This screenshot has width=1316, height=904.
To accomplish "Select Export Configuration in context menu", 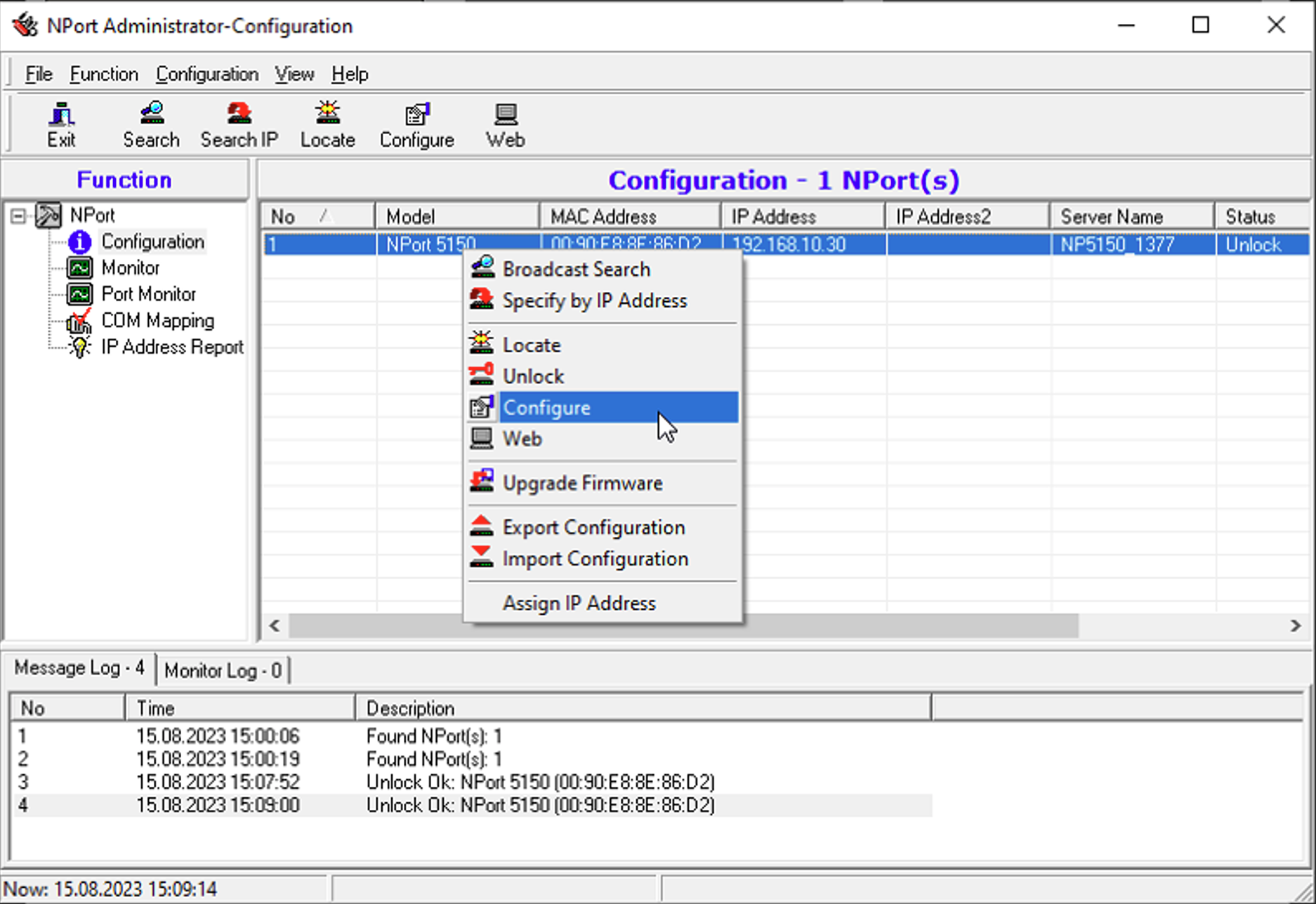I will click(x=593, y=527).
